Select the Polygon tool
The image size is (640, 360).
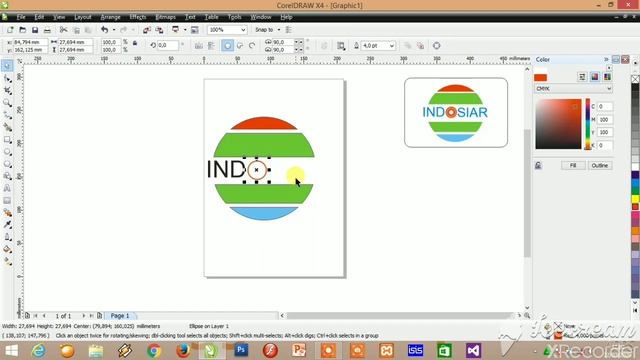[7, 164]
